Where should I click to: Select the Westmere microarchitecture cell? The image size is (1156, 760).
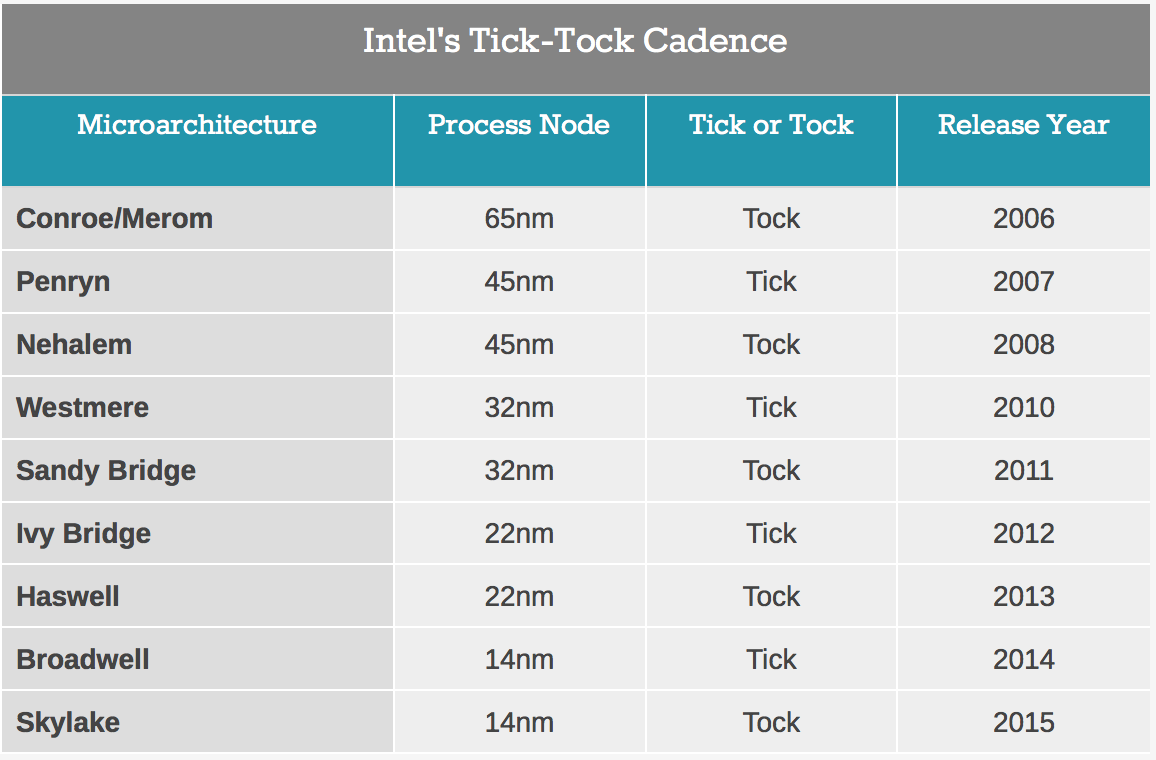[197, 408]
